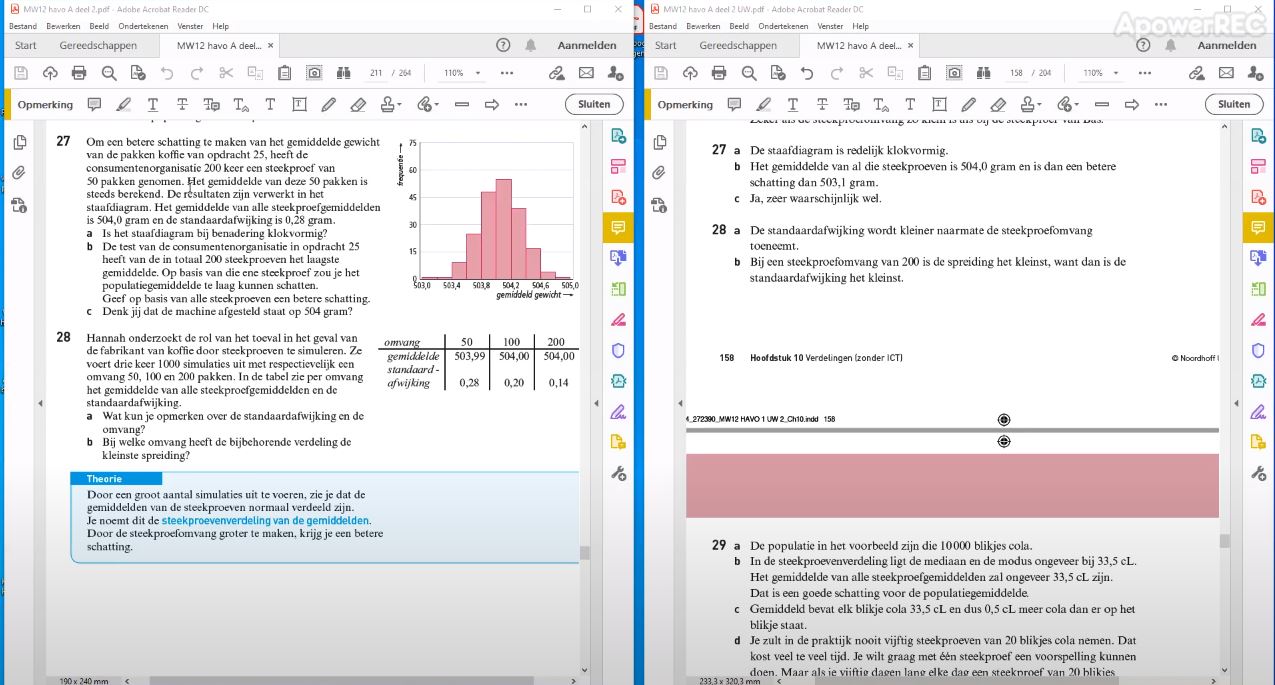Show more comment tools in left window
The height and width of the screenshot is (685, 1275).
520,104
